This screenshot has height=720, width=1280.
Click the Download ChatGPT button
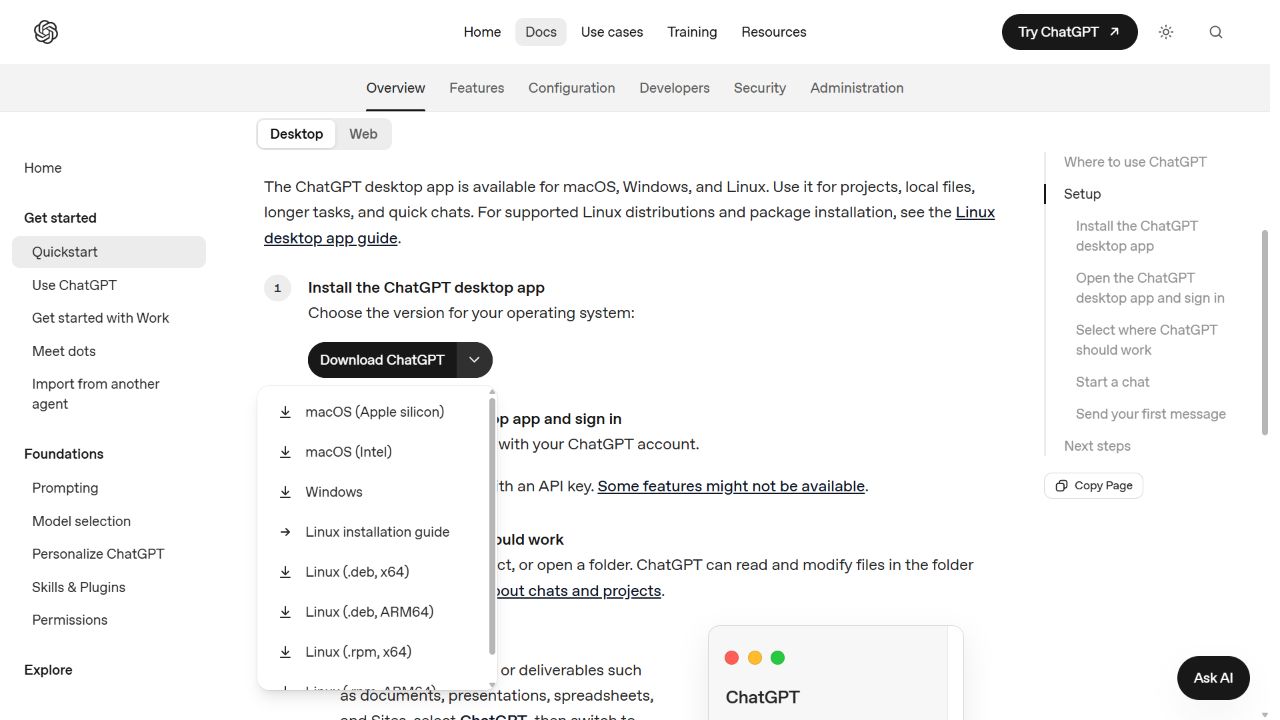[382, 360]
